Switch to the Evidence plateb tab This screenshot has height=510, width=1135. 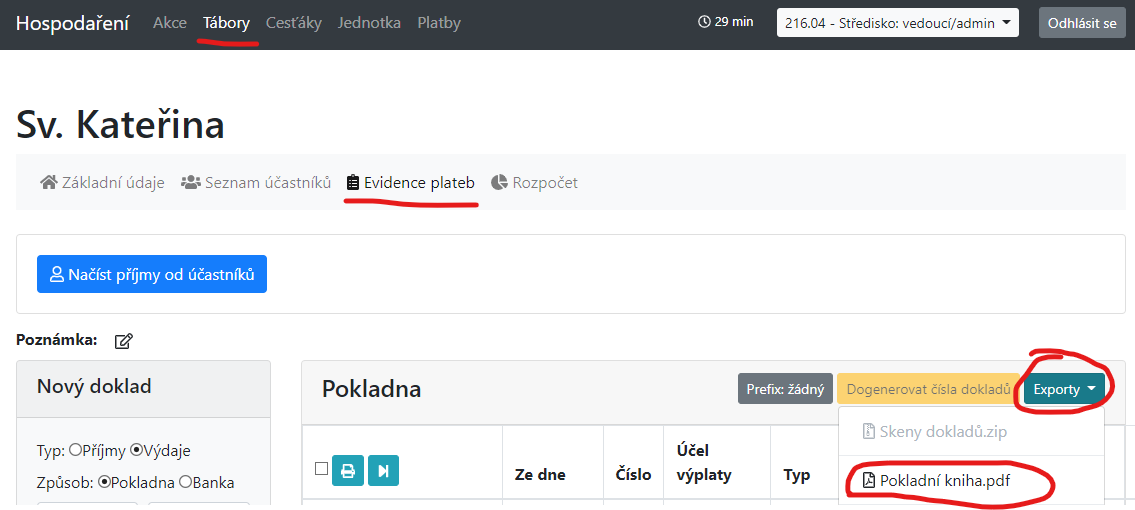coord(410,182)
